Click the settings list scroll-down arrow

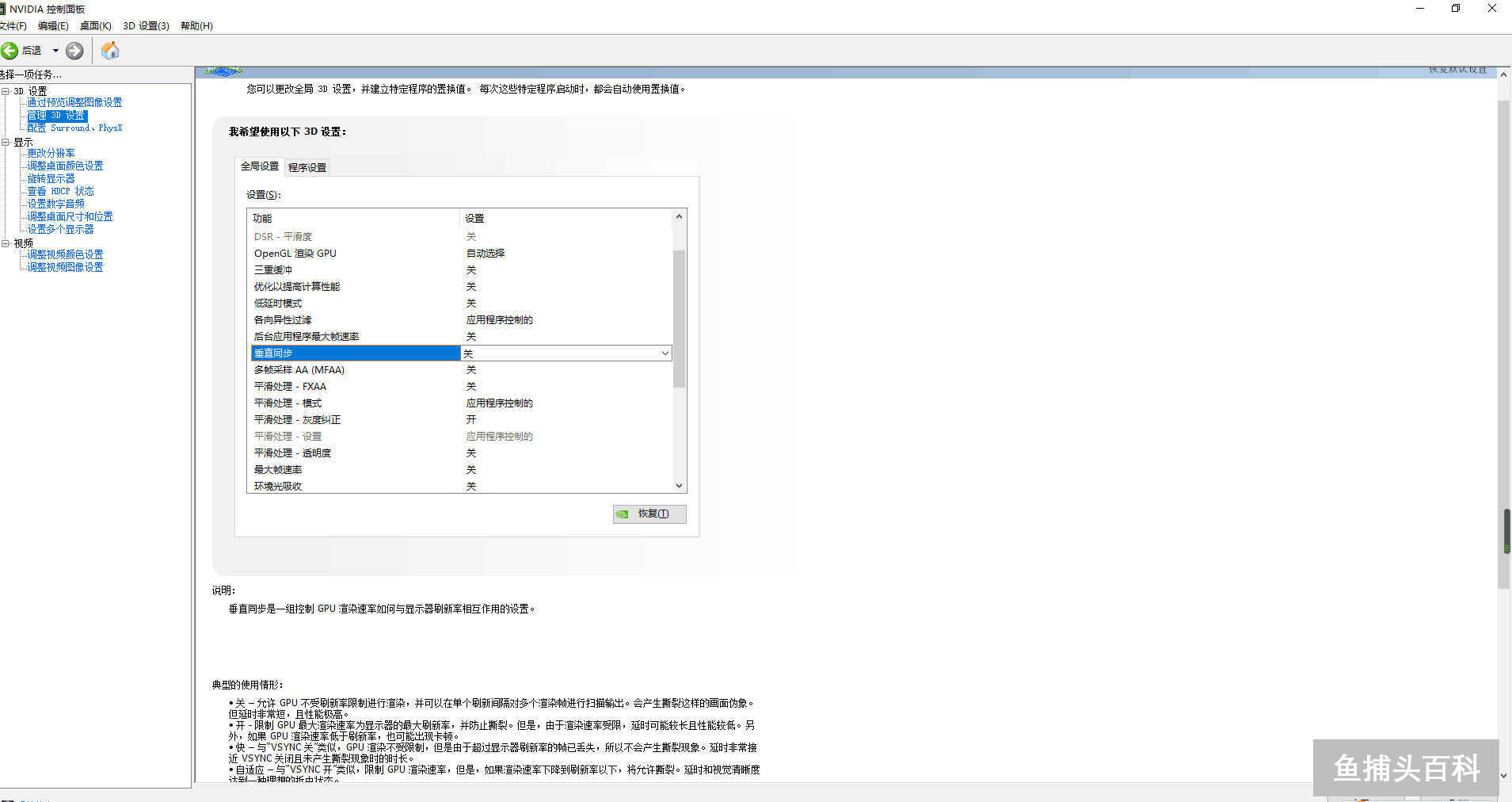pyautogui.click(x=679, y=485)
